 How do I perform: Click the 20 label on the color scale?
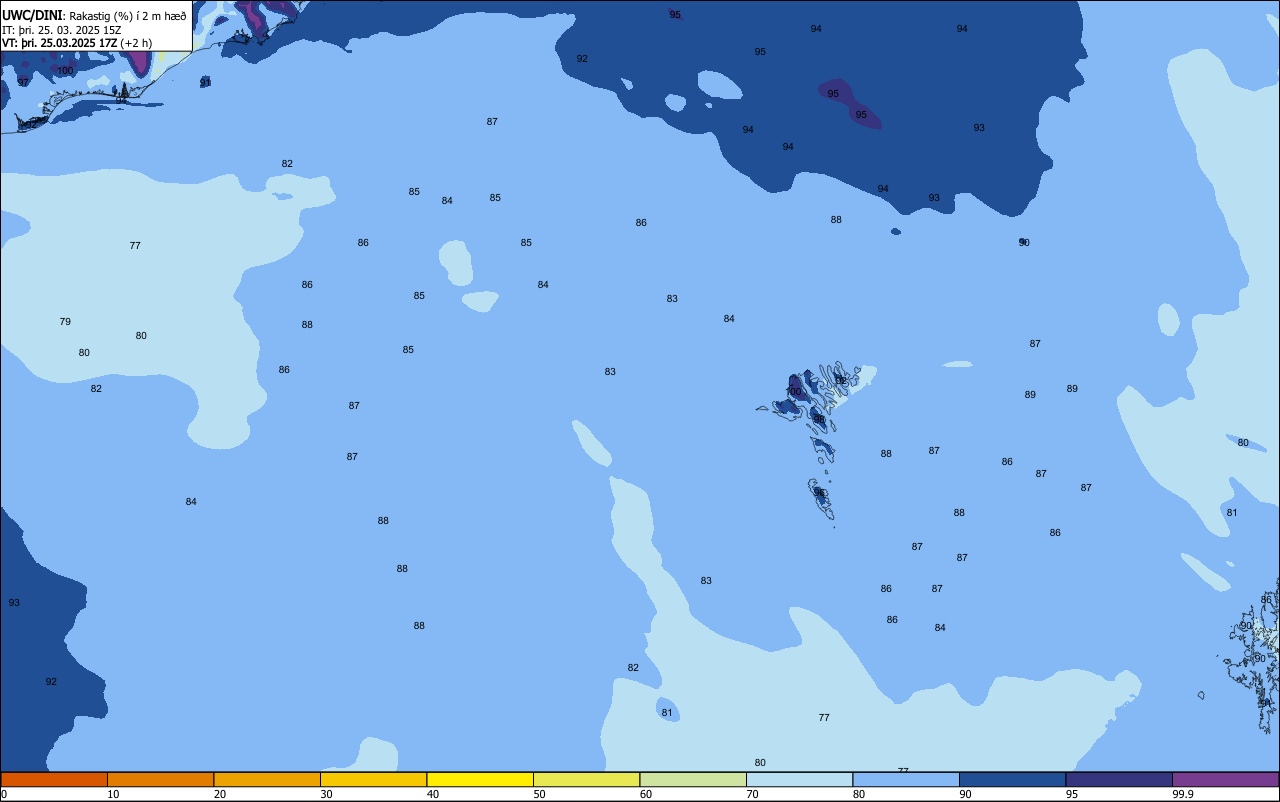click(220, 794)
